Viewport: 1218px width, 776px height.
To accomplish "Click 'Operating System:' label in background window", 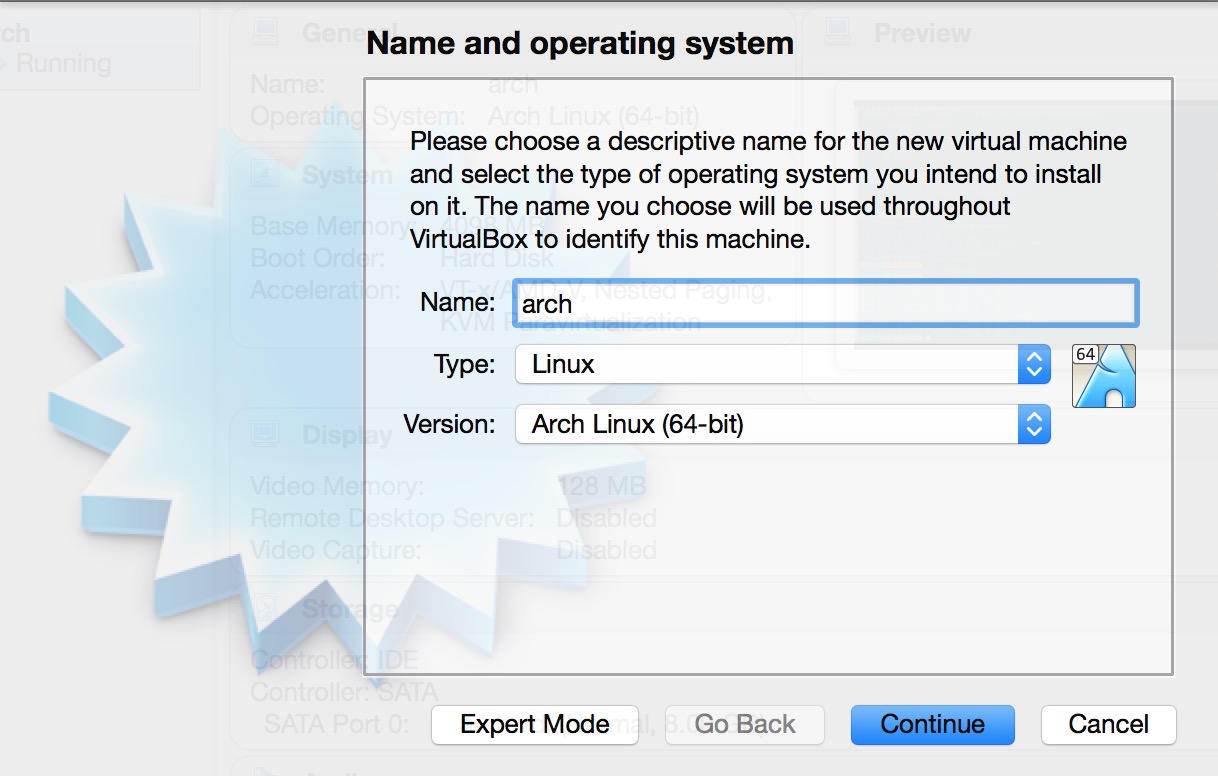I will pos(357,116).
